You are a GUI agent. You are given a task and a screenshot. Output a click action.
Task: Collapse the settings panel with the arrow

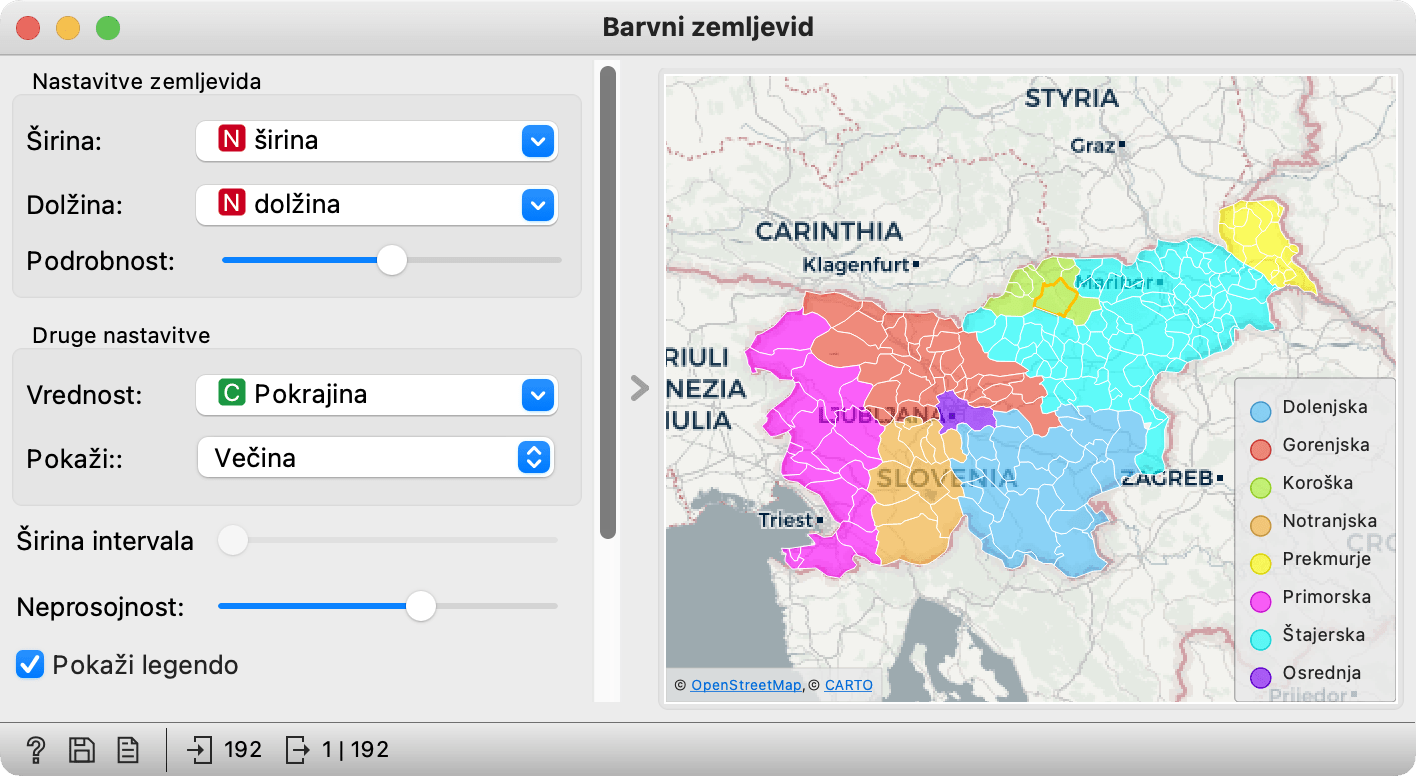639,388
